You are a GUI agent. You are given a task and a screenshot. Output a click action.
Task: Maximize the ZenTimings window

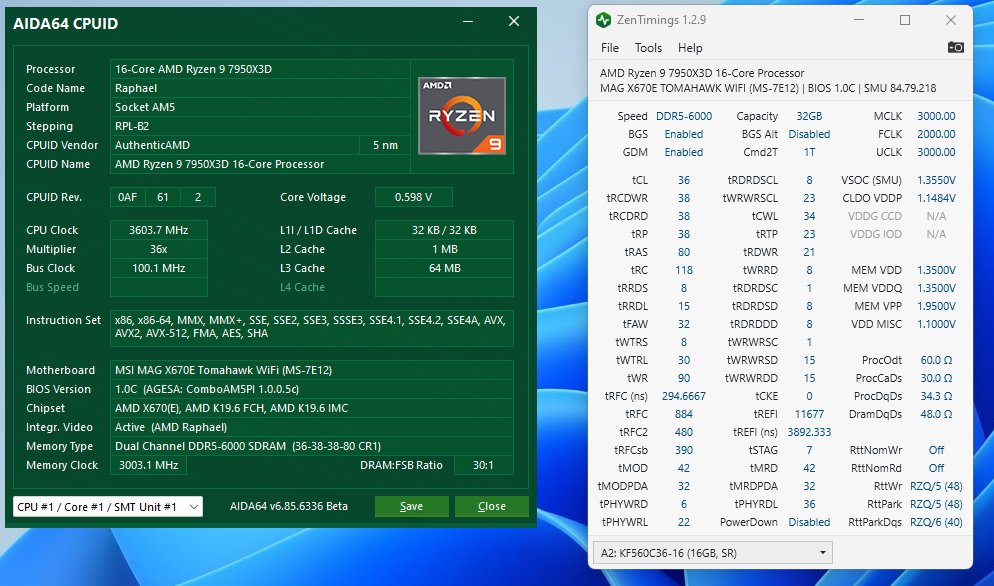pos(905,20)
